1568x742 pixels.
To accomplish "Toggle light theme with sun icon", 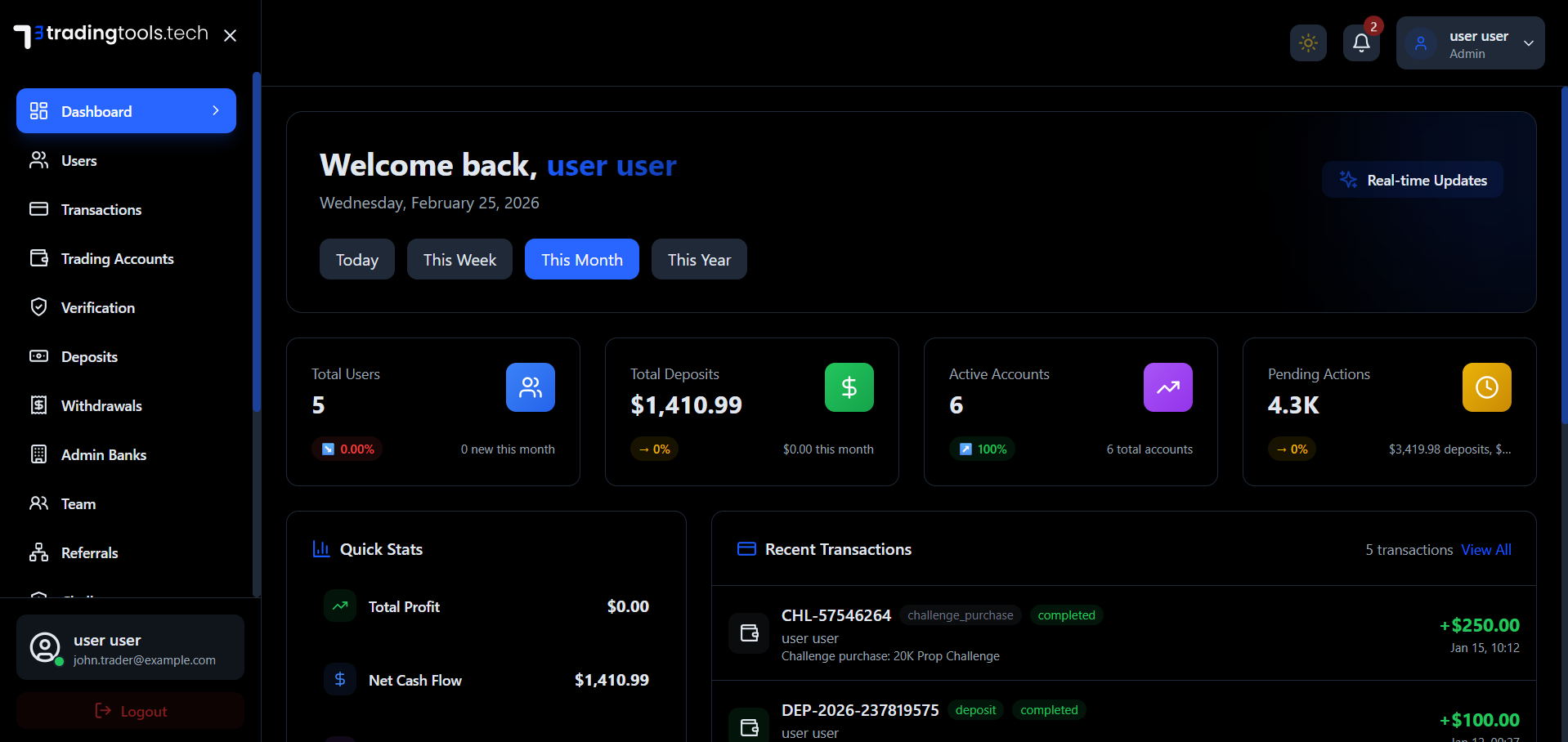I will (1308, 42).
